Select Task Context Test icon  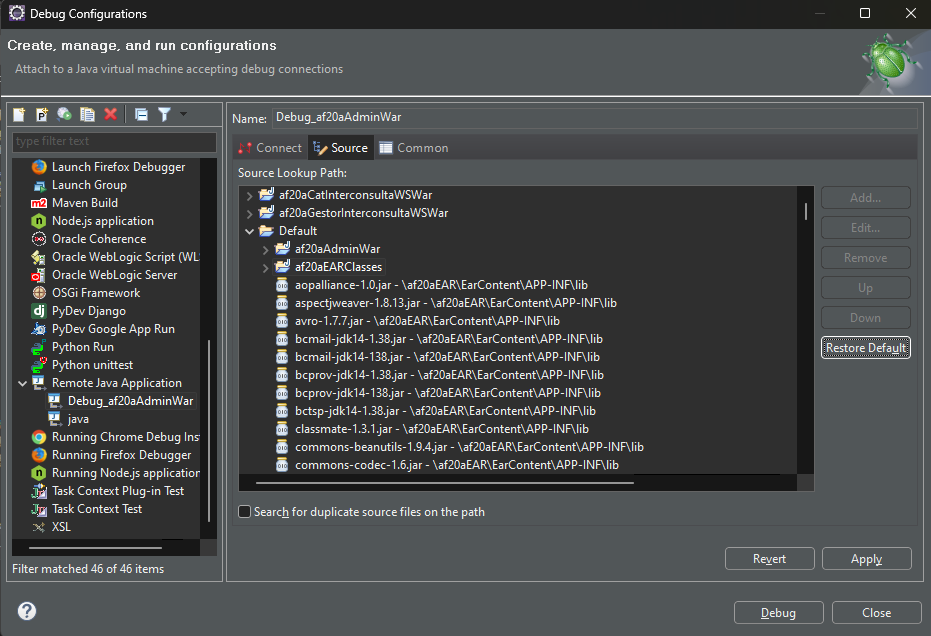(x=39, y=509)
